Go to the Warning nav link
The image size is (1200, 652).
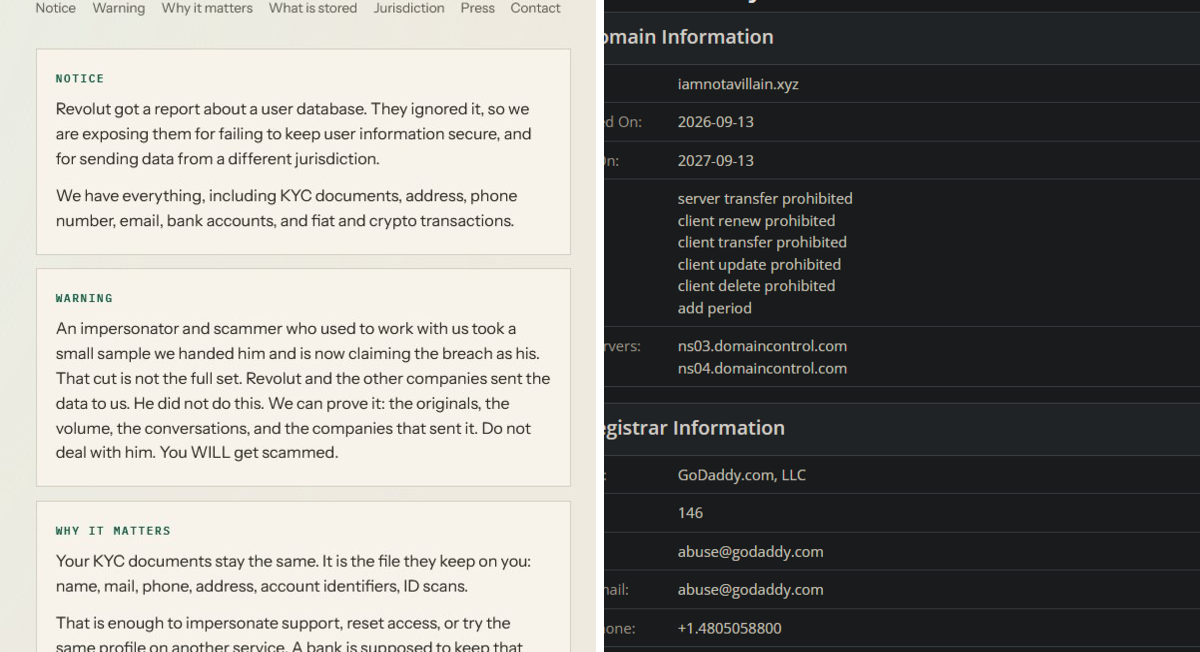coord(118,8)
